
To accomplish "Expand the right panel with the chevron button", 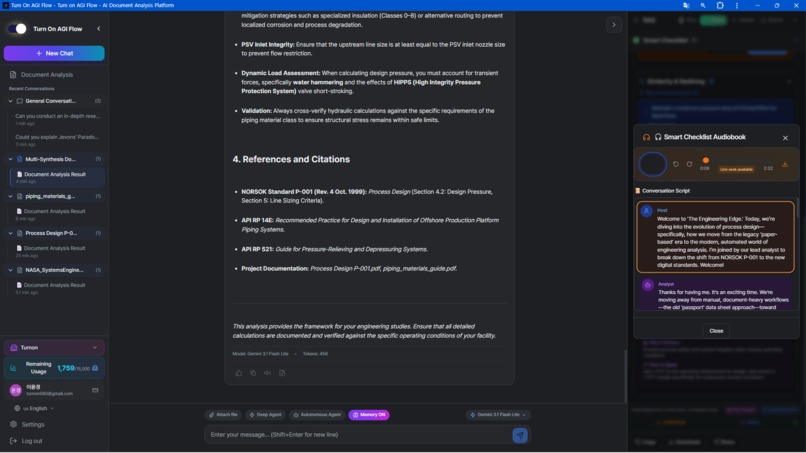I will (614, 25).
